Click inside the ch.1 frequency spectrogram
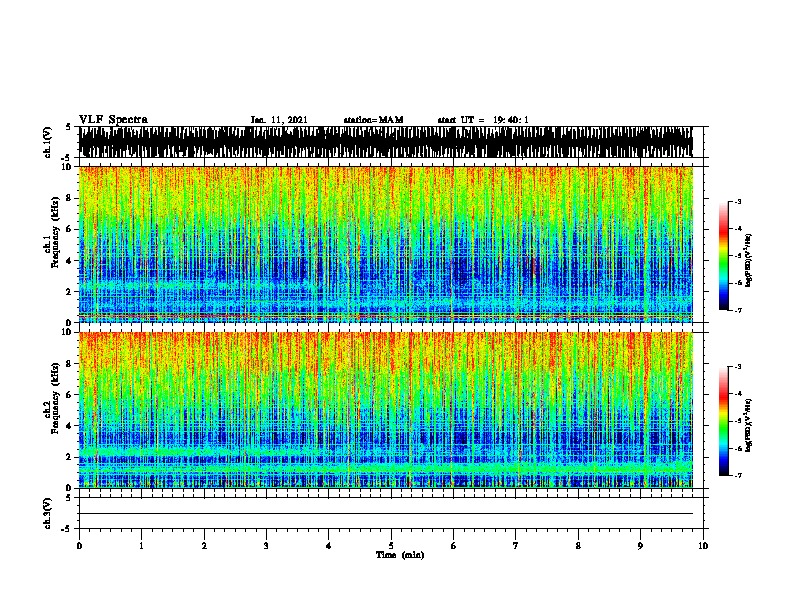The width and height of the screenshot is (792, 612). (x=386, y=244)
